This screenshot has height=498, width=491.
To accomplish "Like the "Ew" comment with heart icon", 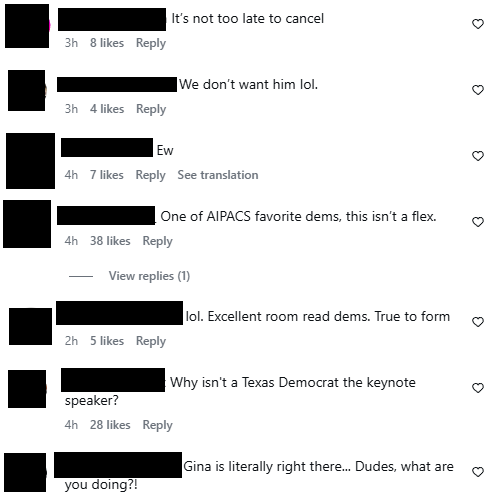I will [478, 156].
